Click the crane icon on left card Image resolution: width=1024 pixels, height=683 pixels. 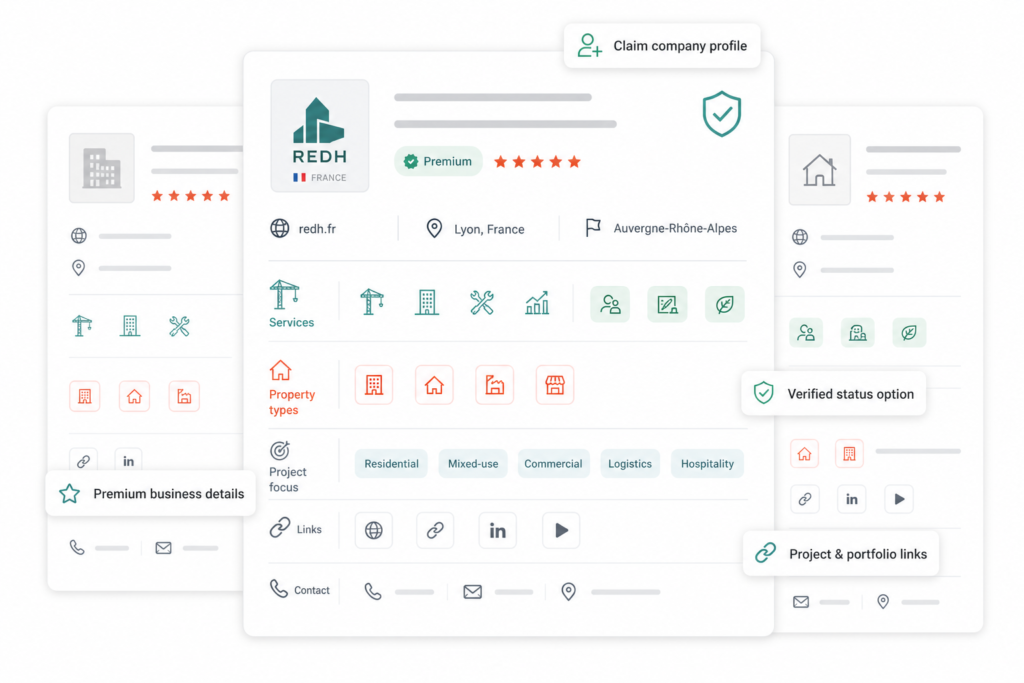click(x=82, y=325)
